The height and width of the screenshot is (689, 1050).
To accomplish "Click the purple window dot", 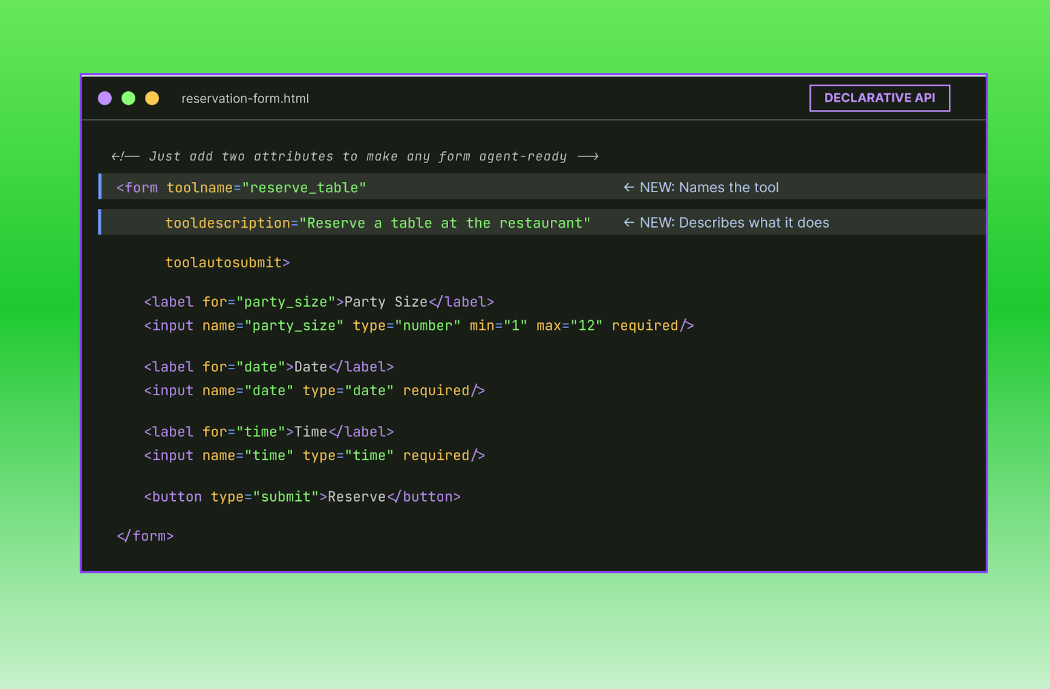I will (105, 98).
